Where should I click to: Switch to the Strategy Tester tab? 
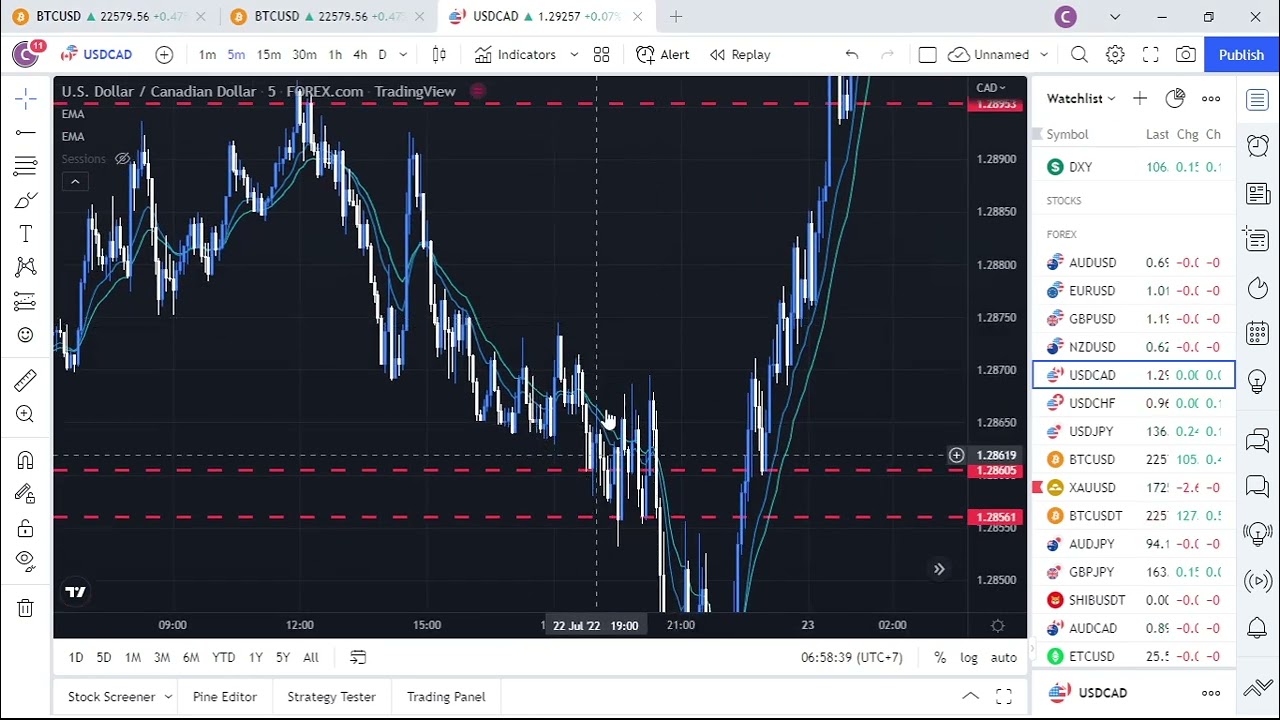click(x=331, y=697)
